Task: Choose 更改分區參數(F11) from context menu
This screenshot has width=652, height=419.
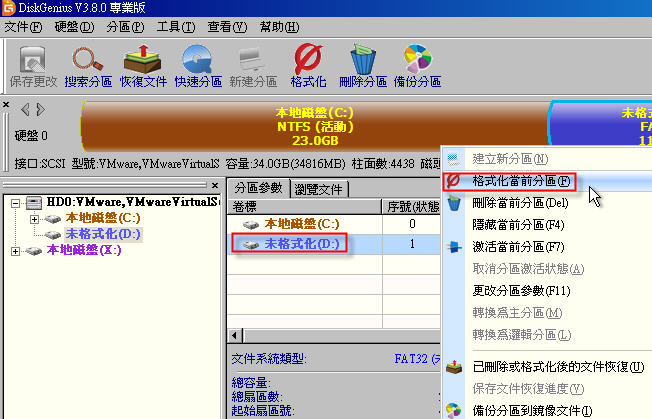Action: coord(546,291)
